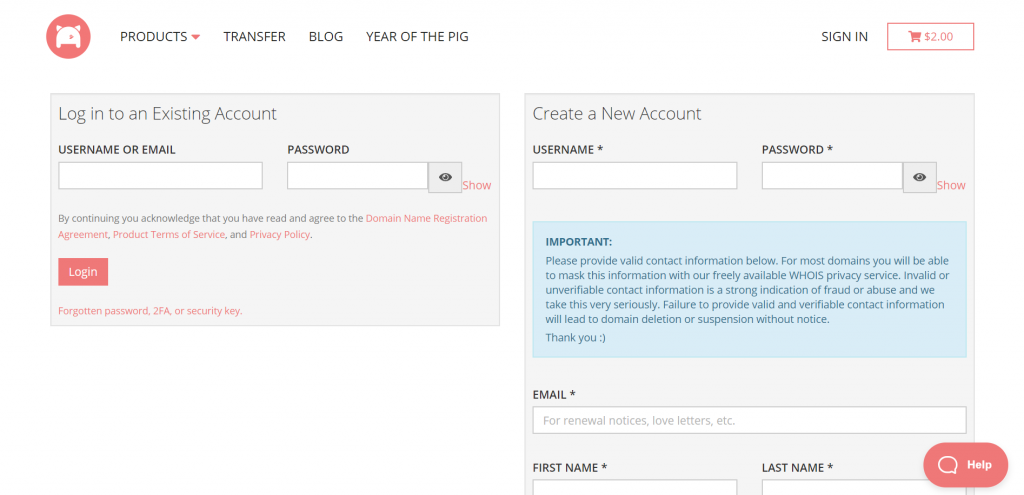This screenshot has height=495, width=1024.
Task: Open Domain Name Registration Agreement link
Action: pos(426,218)
